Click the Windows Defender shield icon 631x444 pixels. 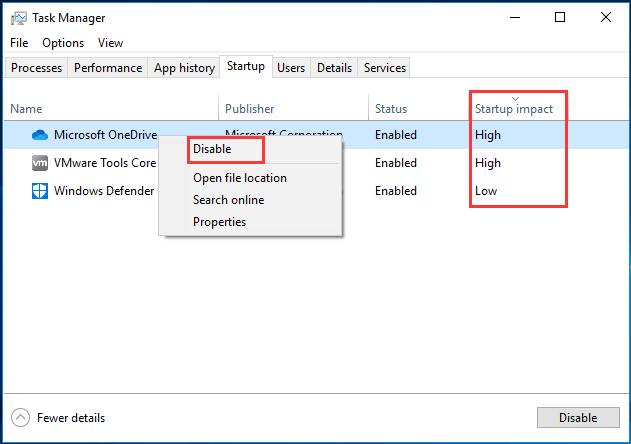tap(40, 191)
